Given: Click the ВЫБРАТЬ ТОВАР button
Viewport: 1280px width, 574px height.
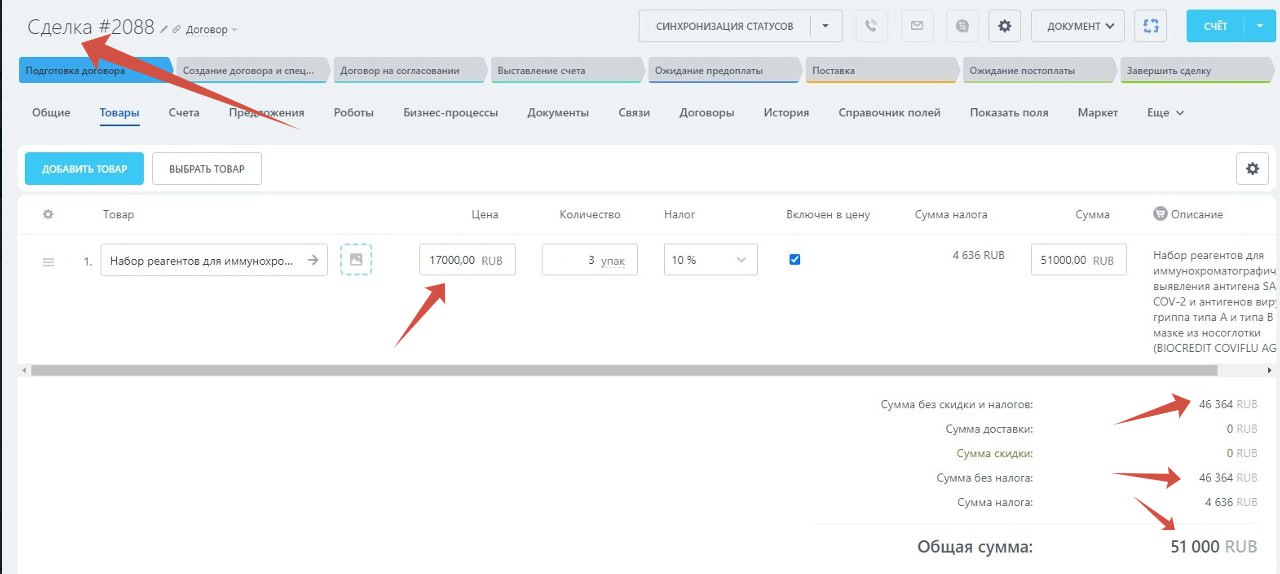Looking at the screenshot, I should [x=207, y=169].
